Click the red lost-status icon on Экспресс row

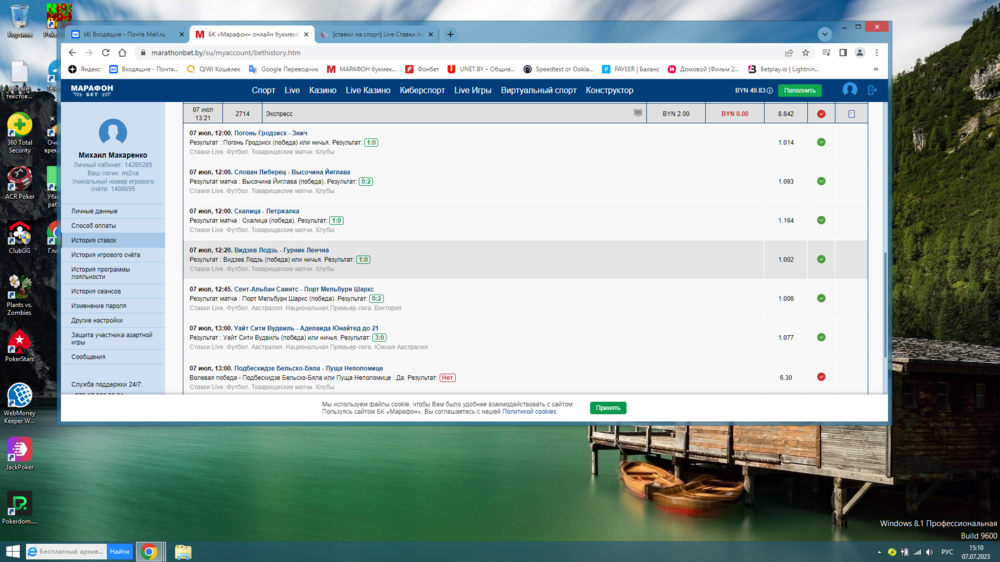(821, 114)
